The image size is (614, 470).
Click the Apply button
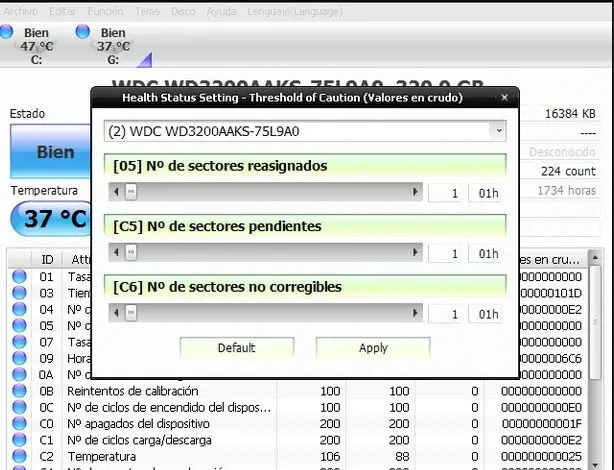pos(373,348)
